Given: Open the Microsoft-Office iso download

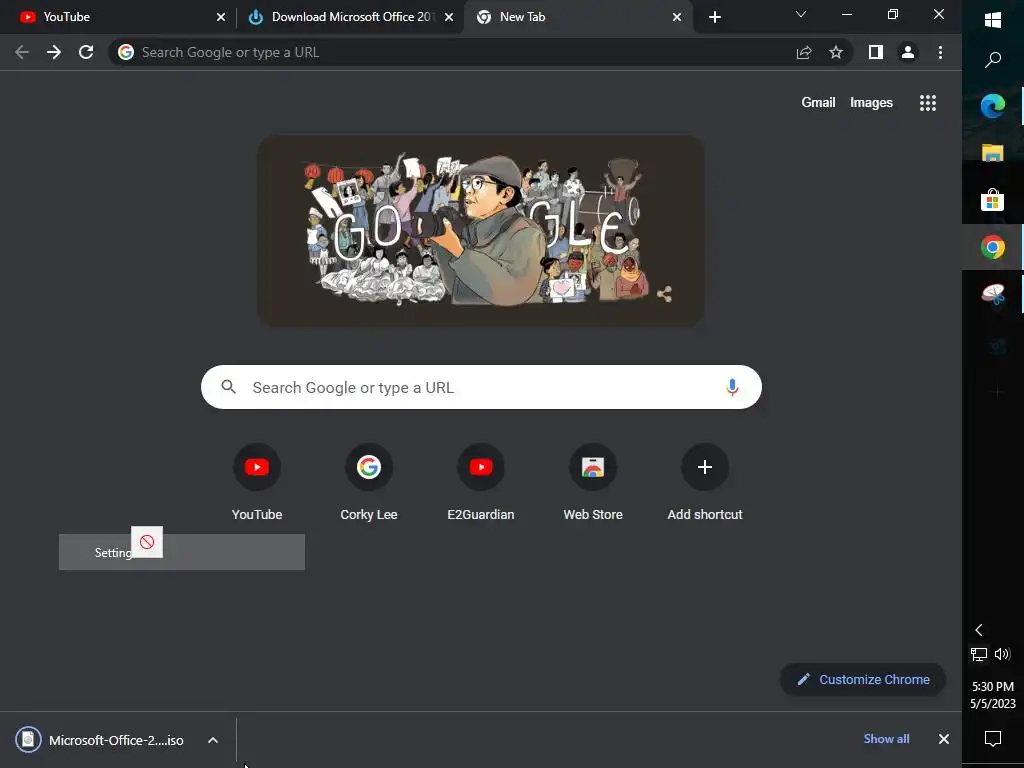Looking at the screenshot, I should tap(99, 740).
